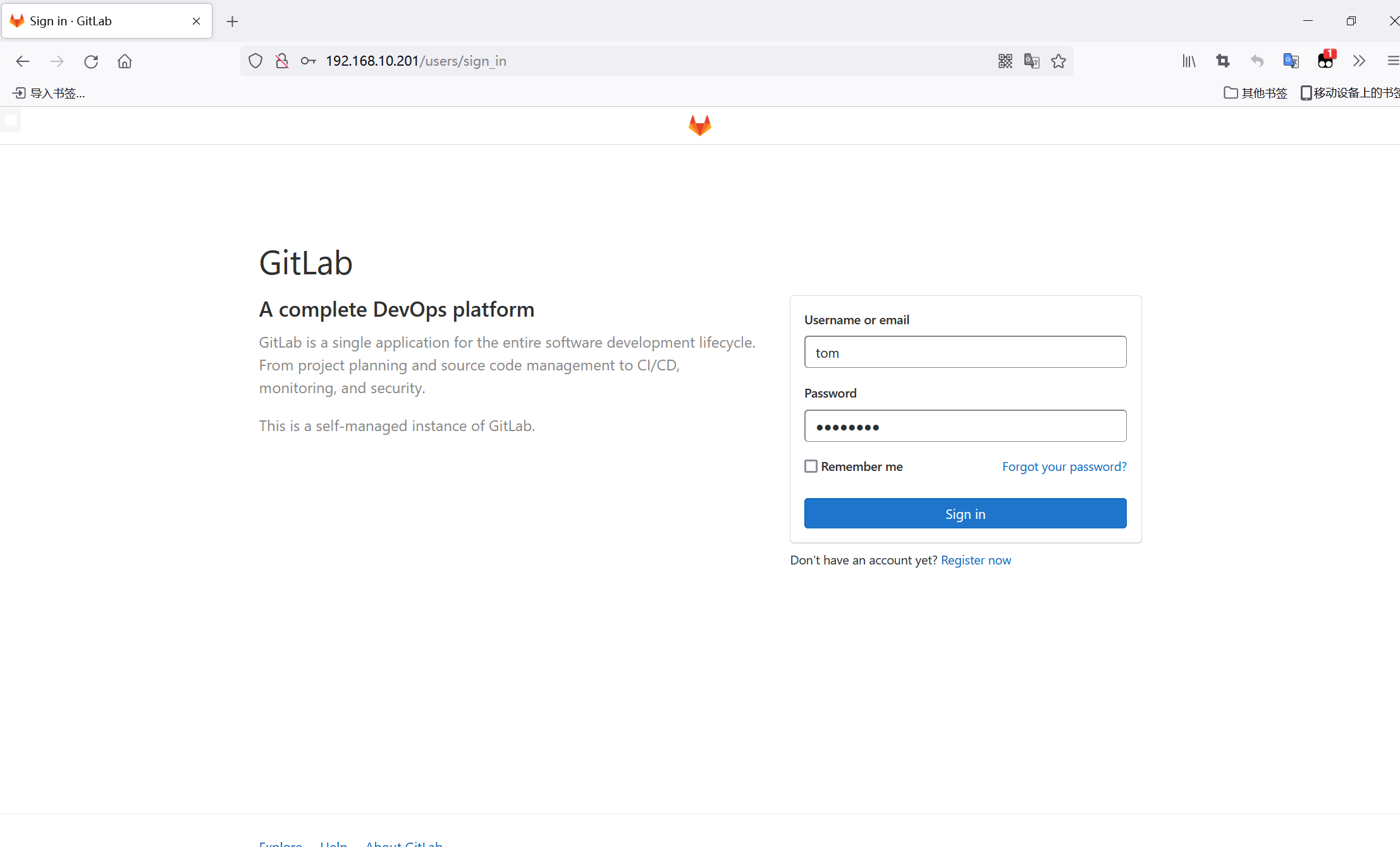
Task: Click the insecure connection lock icon
Action: point(282,61)
